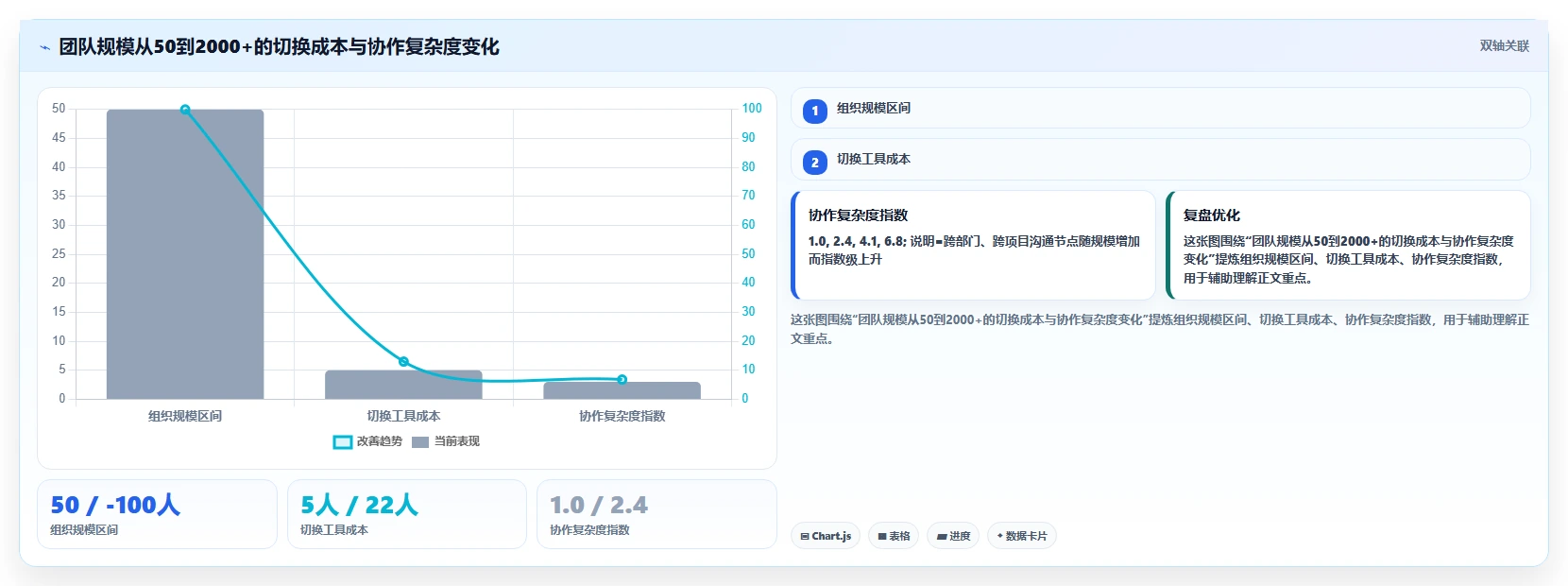This screenshot has width=1568, height=586.
Task: Click the x-axis label 协作复杂度指数
Action: click(x=622, y=416)
